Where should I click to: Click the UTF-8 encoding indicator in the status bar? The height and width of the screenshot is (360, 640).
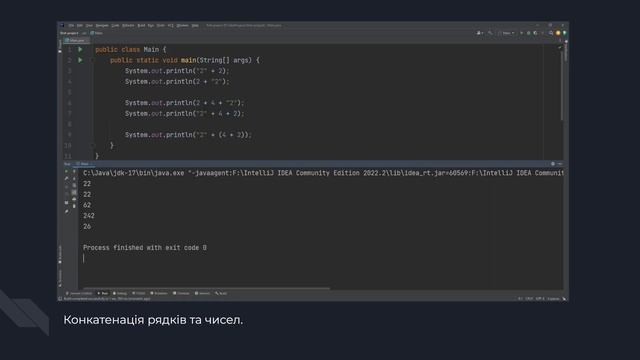[540, 299]
